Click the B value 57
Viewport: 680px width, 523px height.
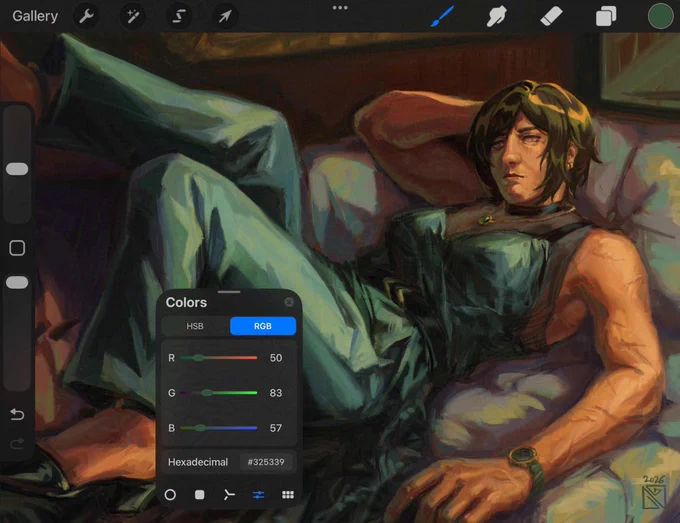(x=276, y=428)
